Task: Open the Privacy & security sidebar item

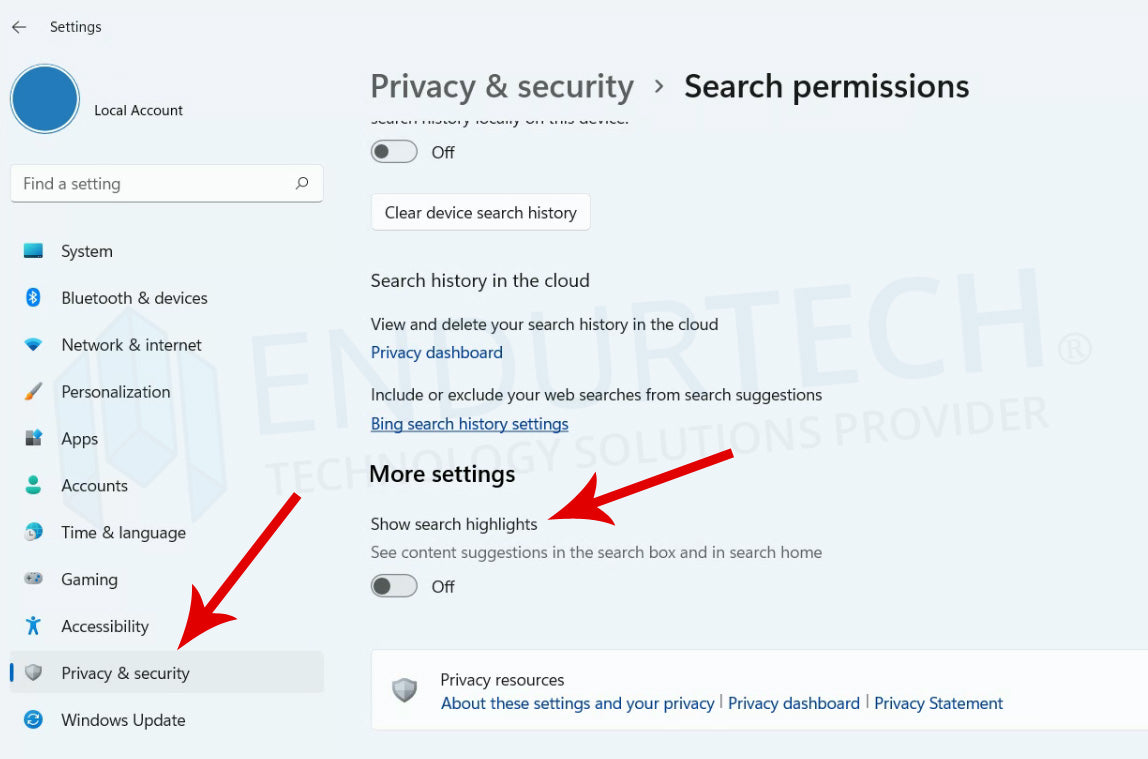Action: click(125, 673)
